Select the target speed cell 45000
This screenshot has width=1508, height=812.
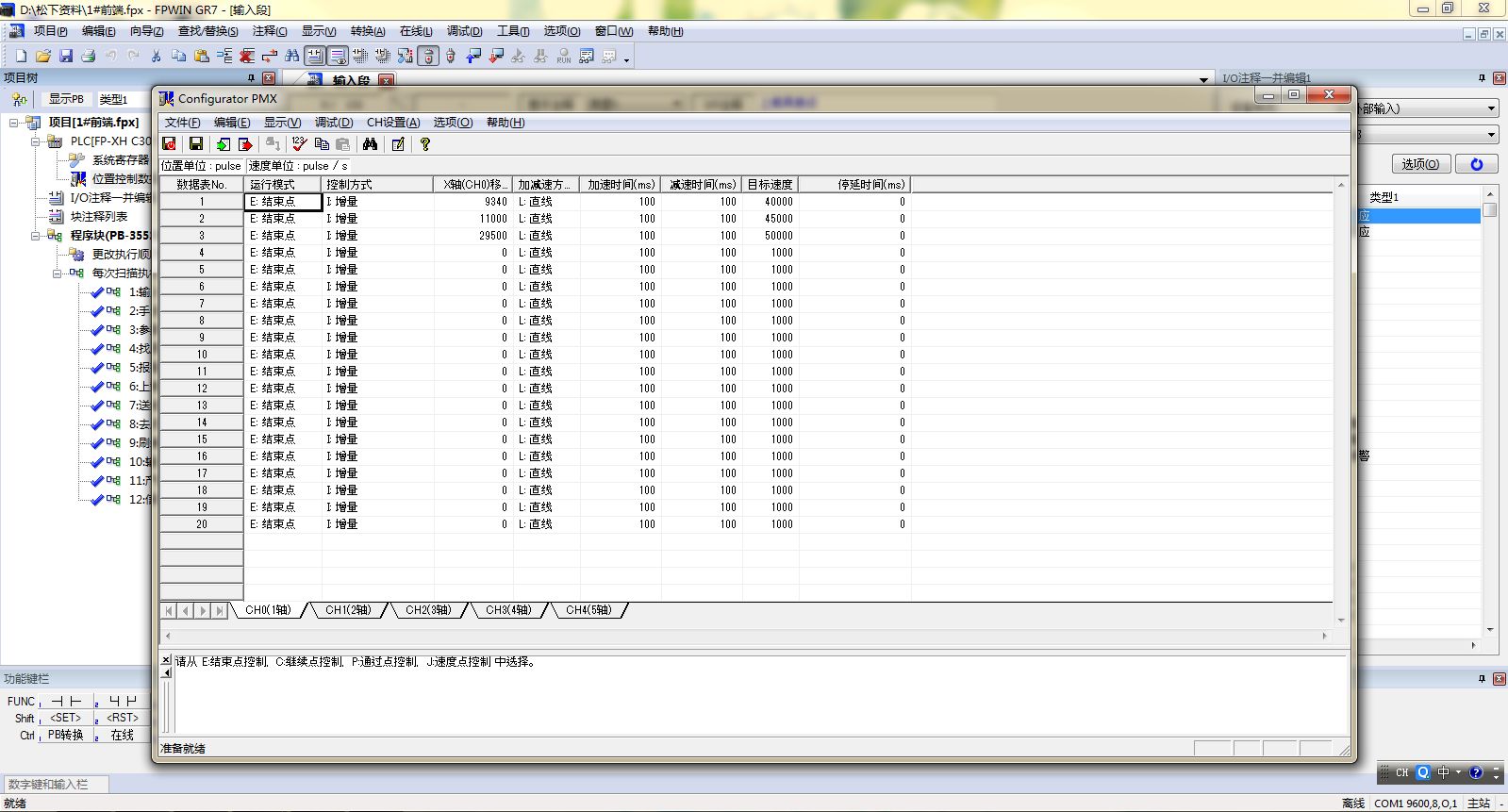pos(771,219)
